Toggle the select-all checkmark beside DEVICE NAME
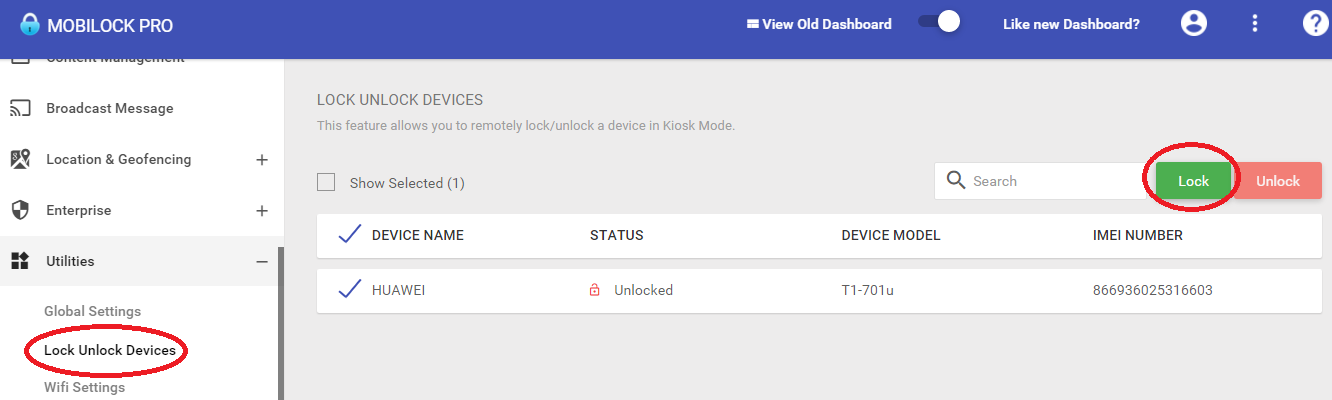The height and width of the screenshot is (400, 1332). coord(349,234)
